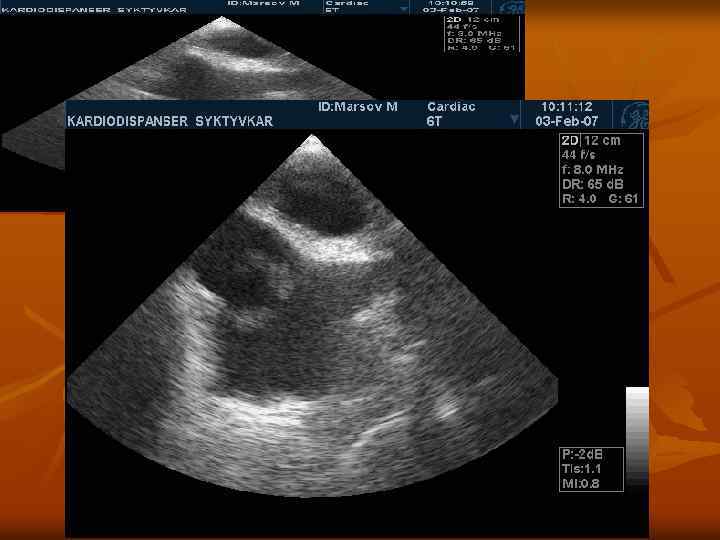Click the 'MI:0.8' mechanical index value
720x540 pixels.
pyautogui.click(x=580, y=484)
